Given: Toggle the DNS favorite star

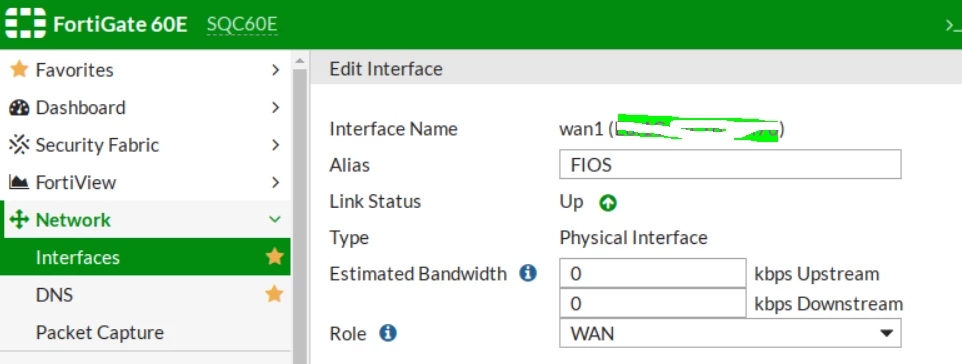Looking at the screenshot, I should (x=274, y=294).
